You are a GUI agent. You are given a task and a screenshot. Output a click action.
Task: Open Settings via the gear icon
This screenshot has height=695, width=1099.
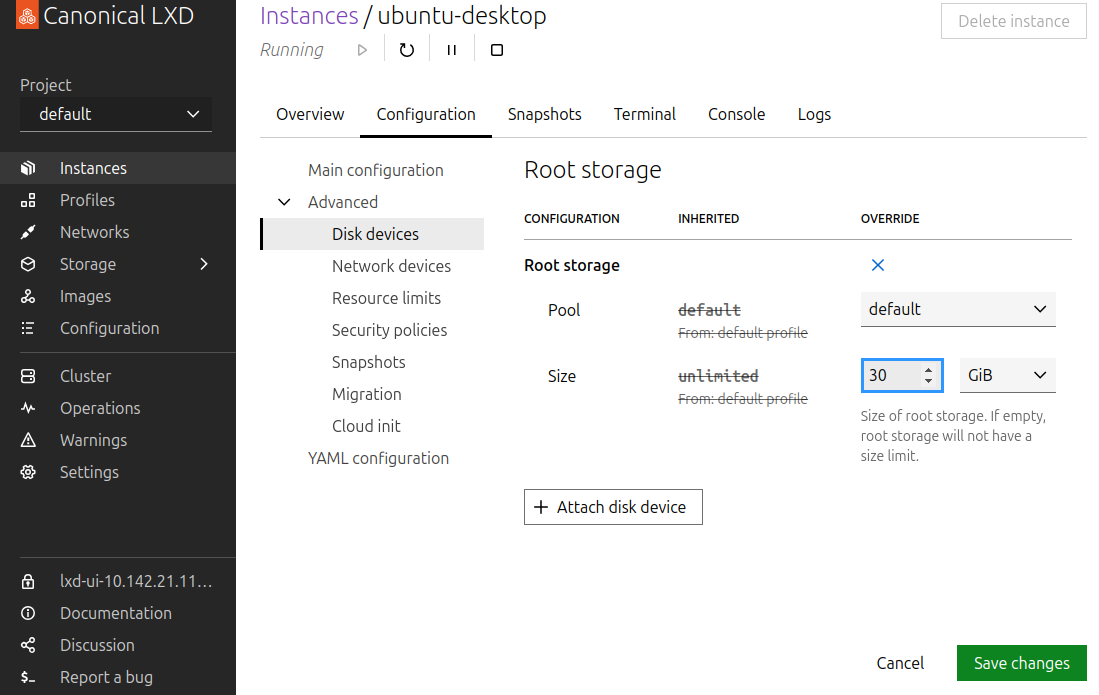pyautogui.click(x=28, y=472)
